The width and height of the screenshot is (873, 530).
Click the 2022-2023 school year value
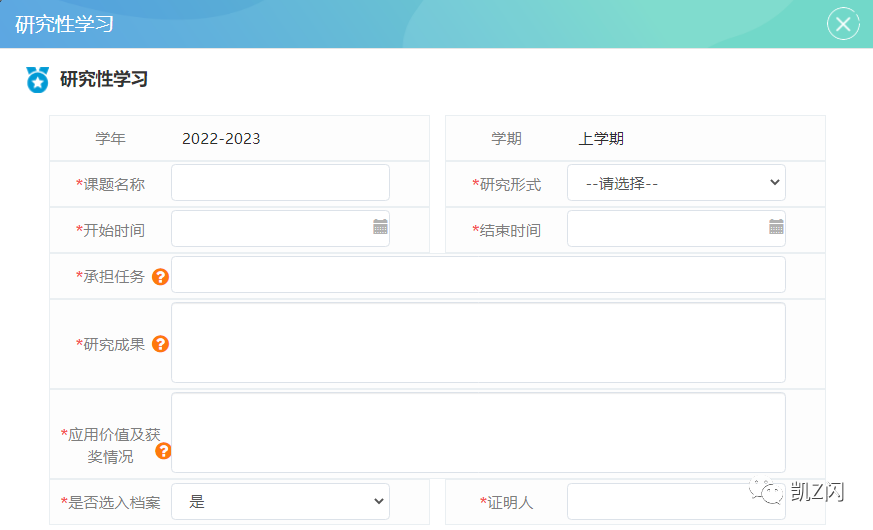point(221,139)
